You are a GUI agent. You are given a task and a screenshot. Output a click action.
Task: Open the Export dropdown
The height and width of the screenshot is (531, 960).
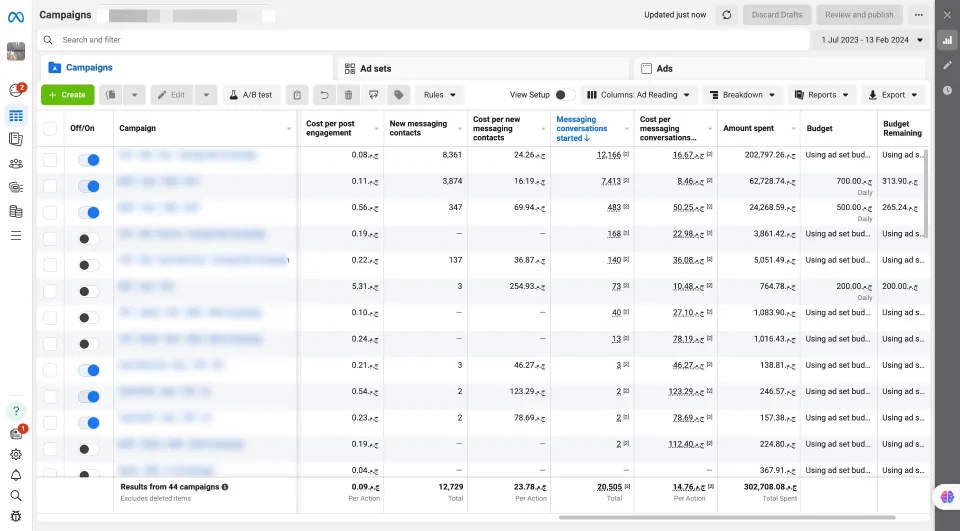point(893,95)
